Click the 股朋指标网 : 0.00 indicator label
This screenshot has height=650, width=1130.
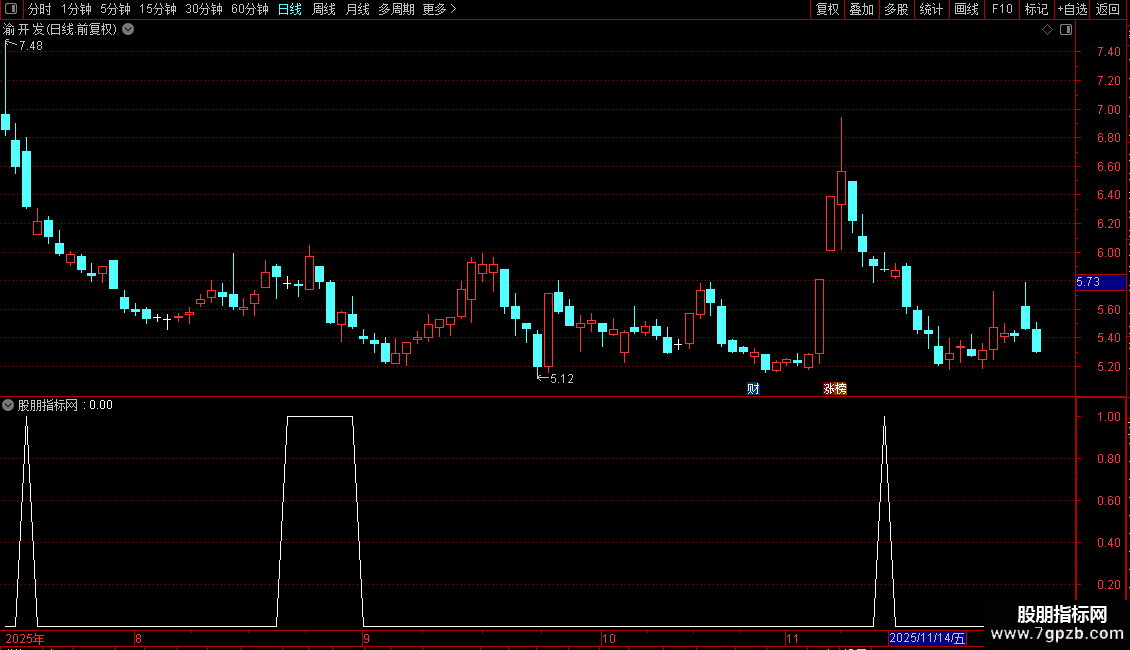pos(65,405)
